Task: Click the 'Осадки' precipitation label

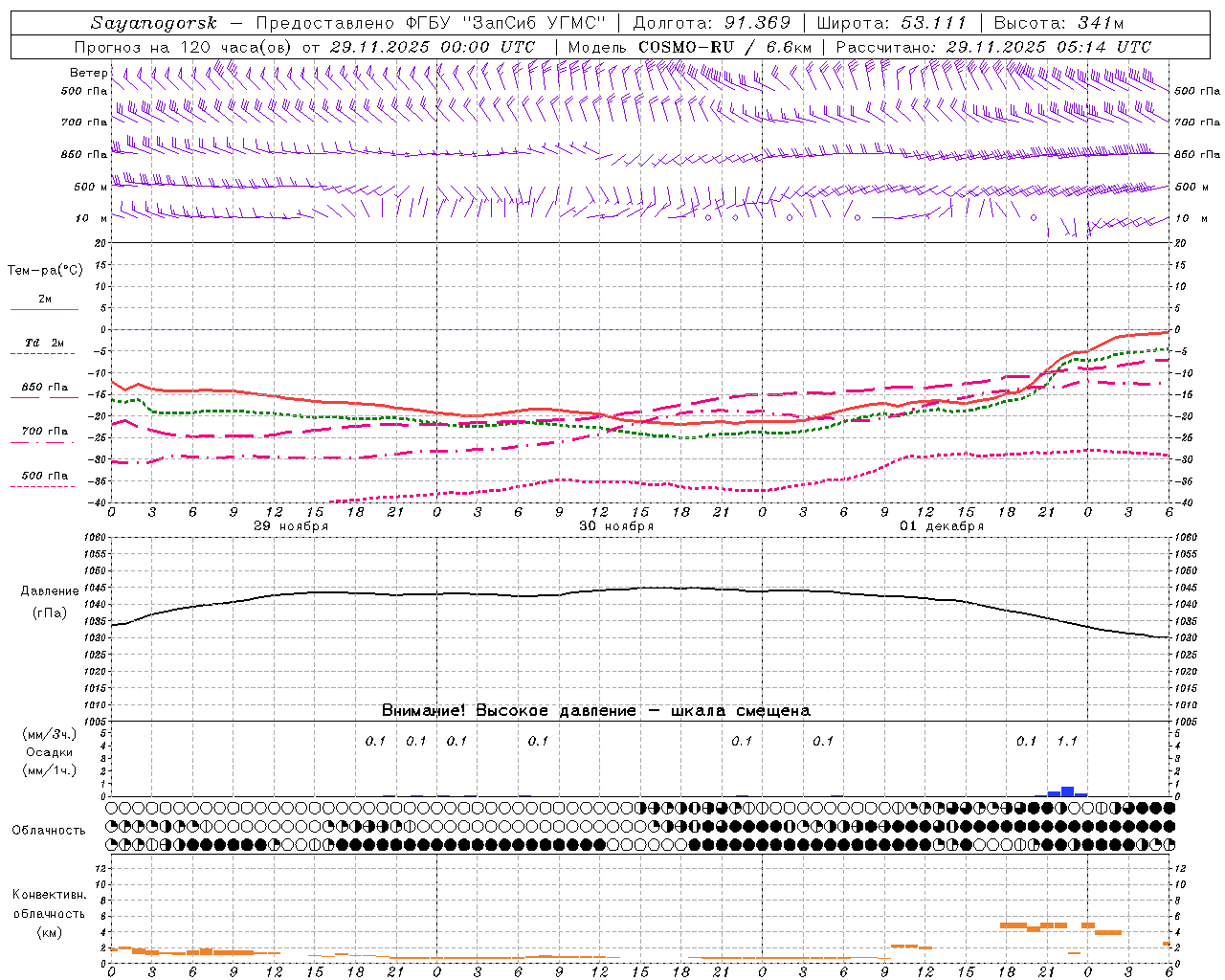Action: pos(50,752)
